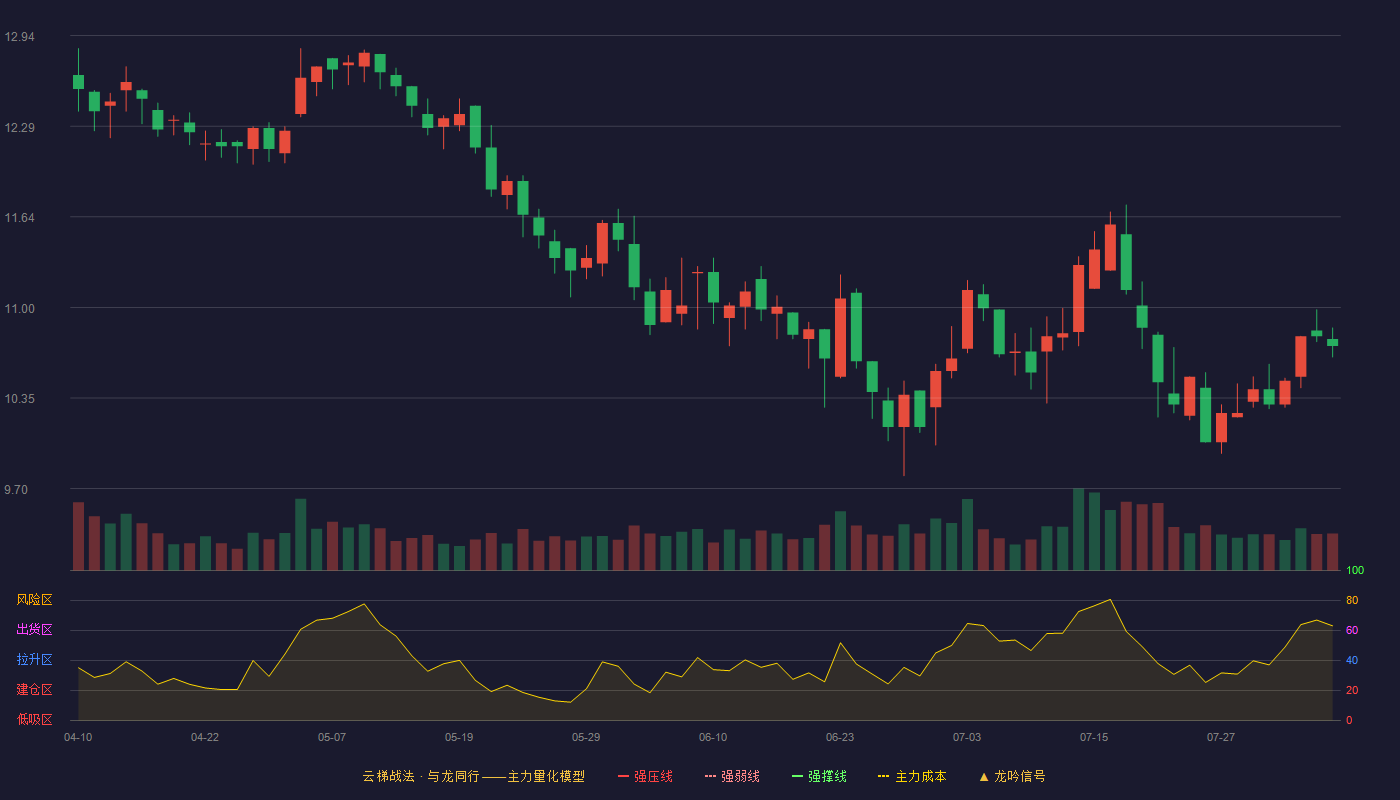
Task: Select the 出货区 zone label
Action: pyautogui.click(x=35, y=630)
